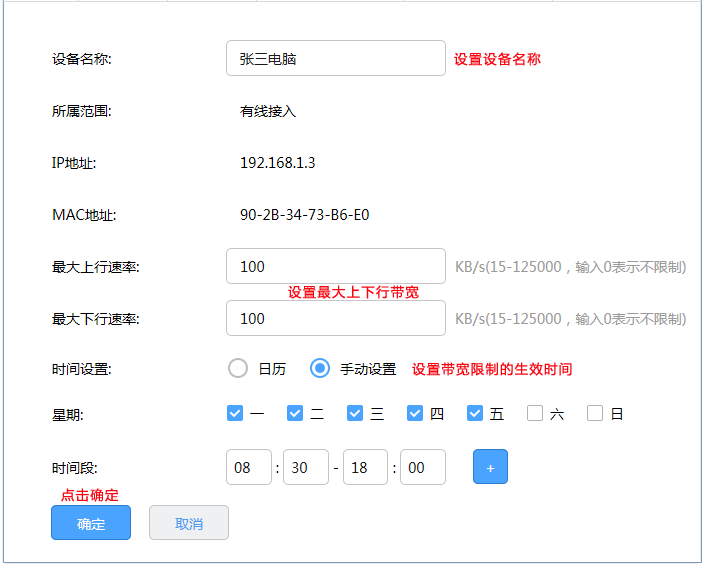Uncheck the 二 (Tuesday) checkbox

coord(295,413)
